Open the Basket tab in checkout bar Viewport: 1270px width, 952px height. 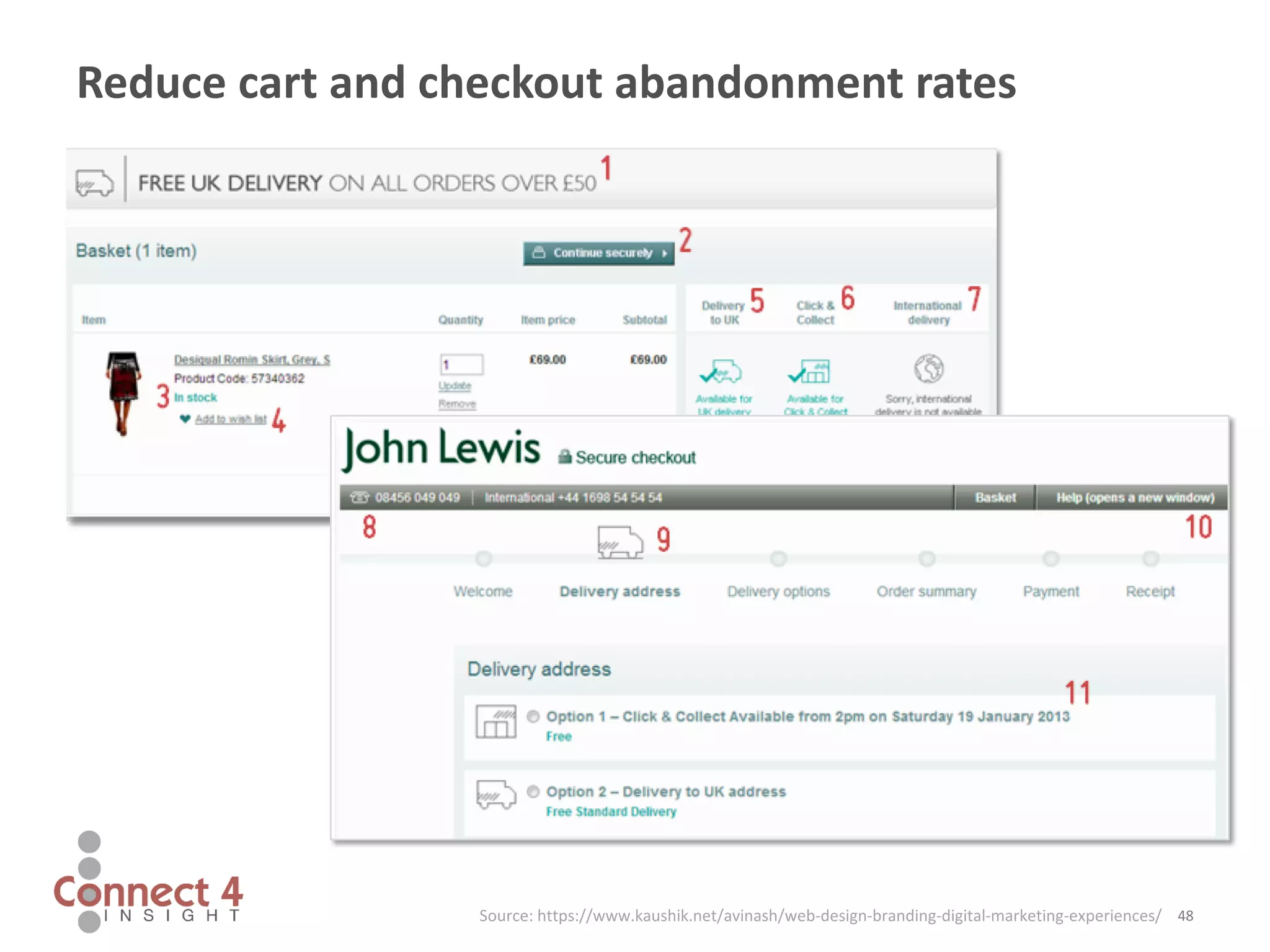[995, 497]
